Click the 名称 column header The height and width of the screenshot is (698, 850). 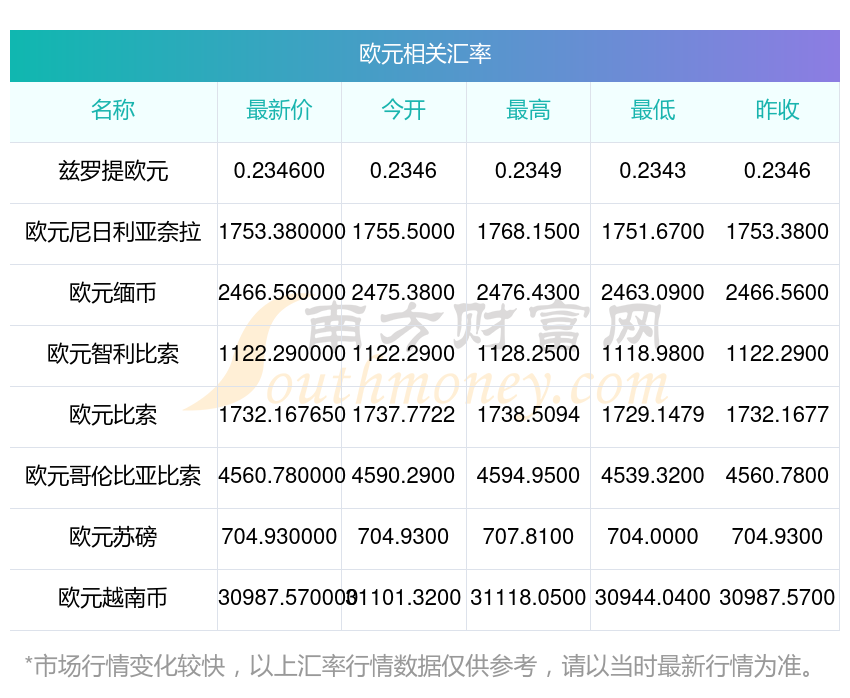(113, 110)
